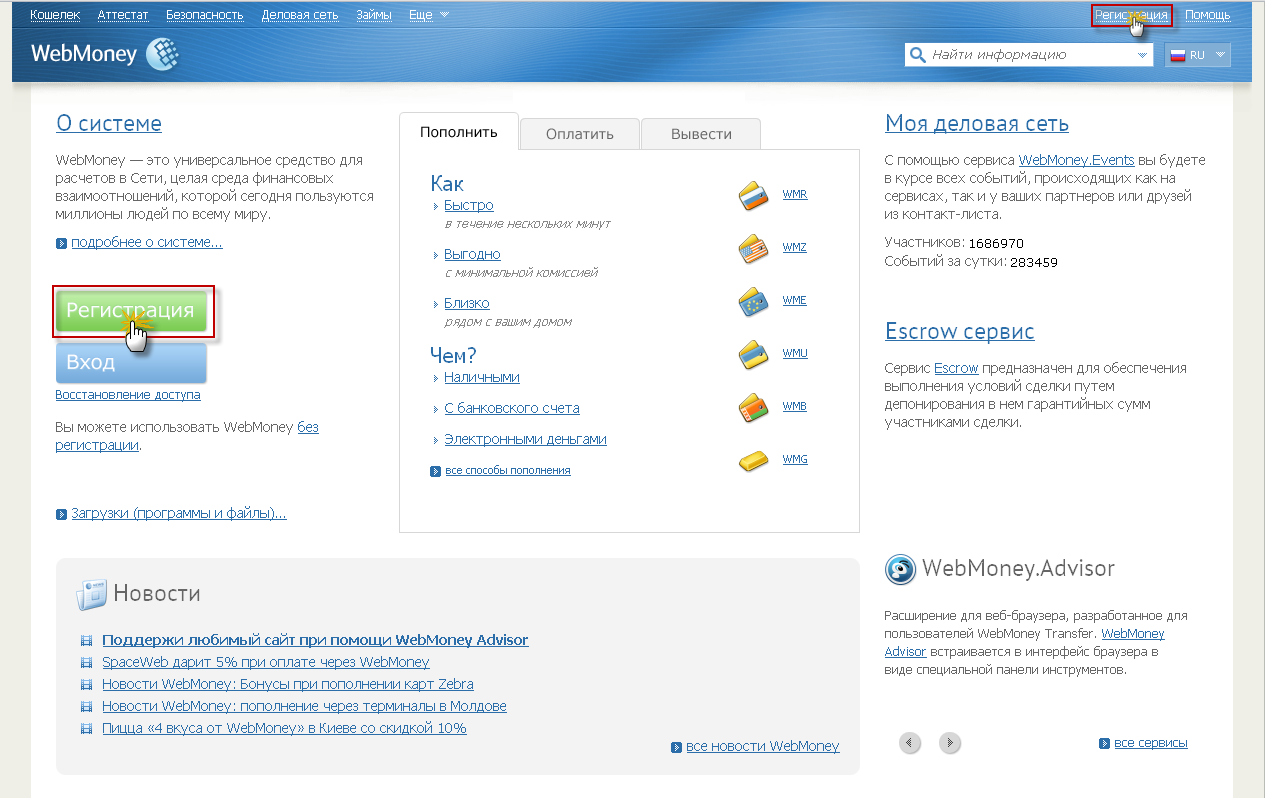Click the WME wallet icon
1265x798 pixels.
753,301
